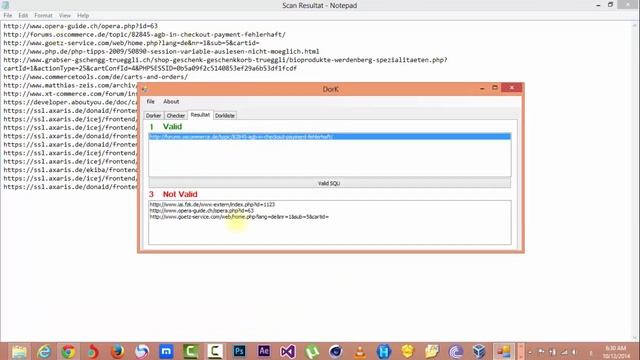Select the opera-guide.ch URL in Not Valid list
Image resolution: width=640 pixels, height=360 pixels.
[202, 211]
